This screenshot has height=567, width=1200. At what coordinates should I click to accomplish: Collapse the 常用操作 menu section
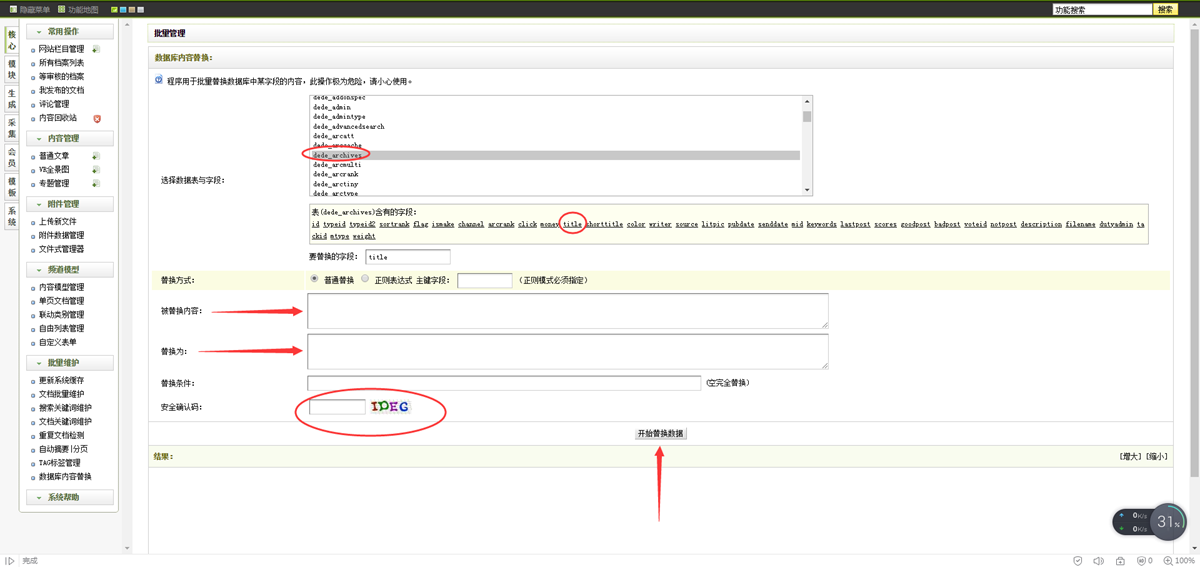point(70,32)
